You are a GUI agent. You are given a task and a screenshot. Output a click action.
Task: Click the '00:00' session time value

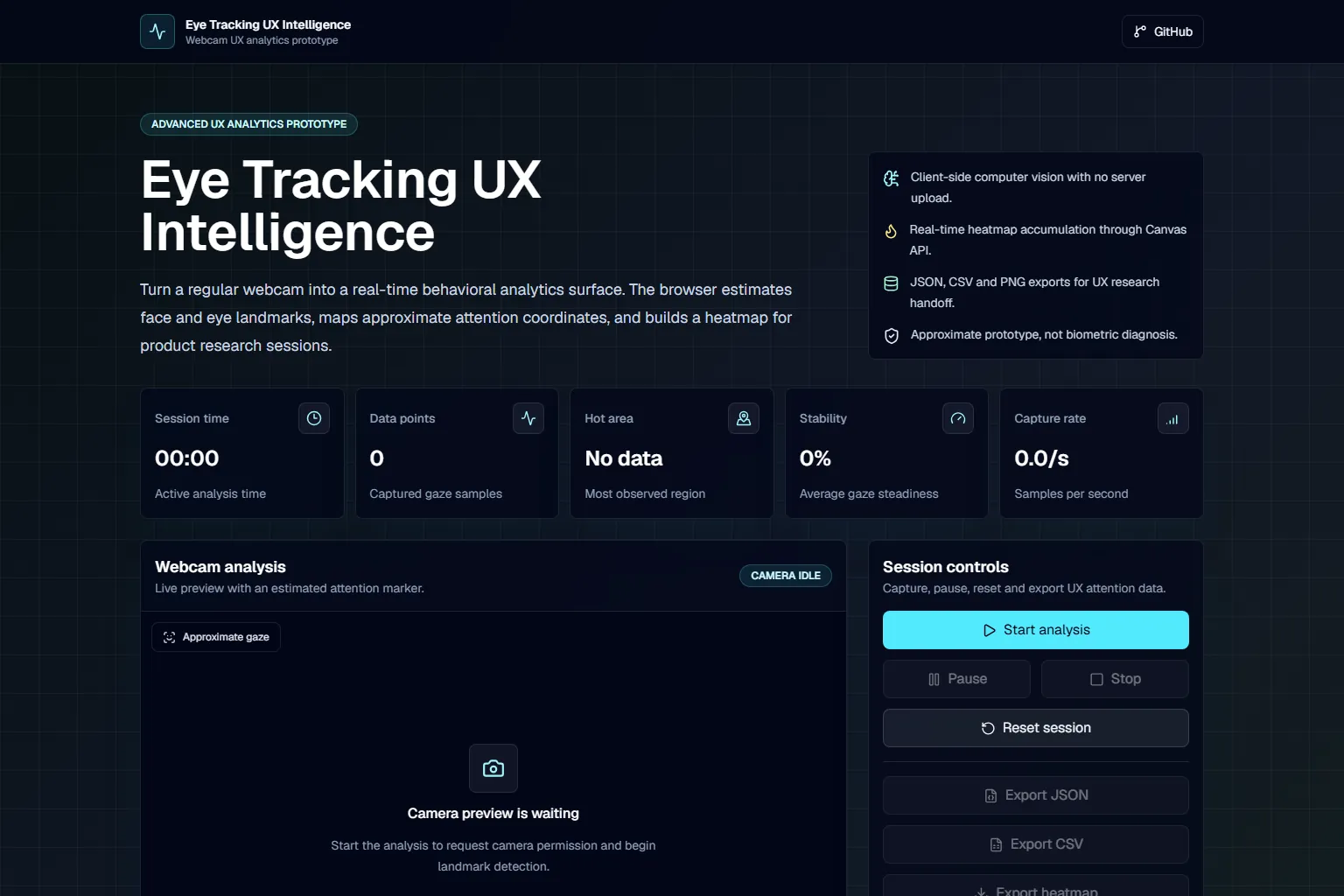click(187, 458)
